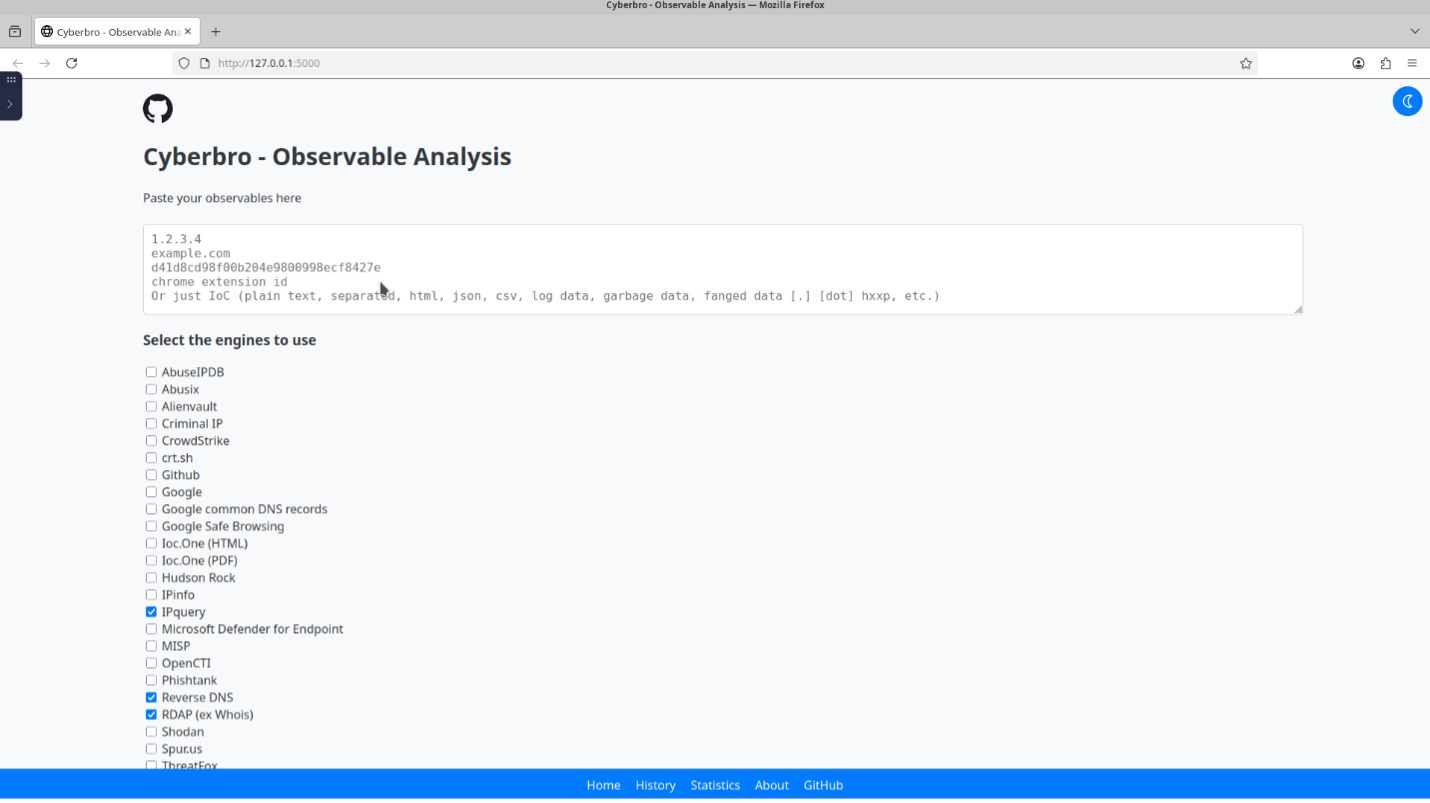Screen dimensions: 1430x803
Task: Open the Firefox View recent browsing icon
Action: [x=15, y=32]
